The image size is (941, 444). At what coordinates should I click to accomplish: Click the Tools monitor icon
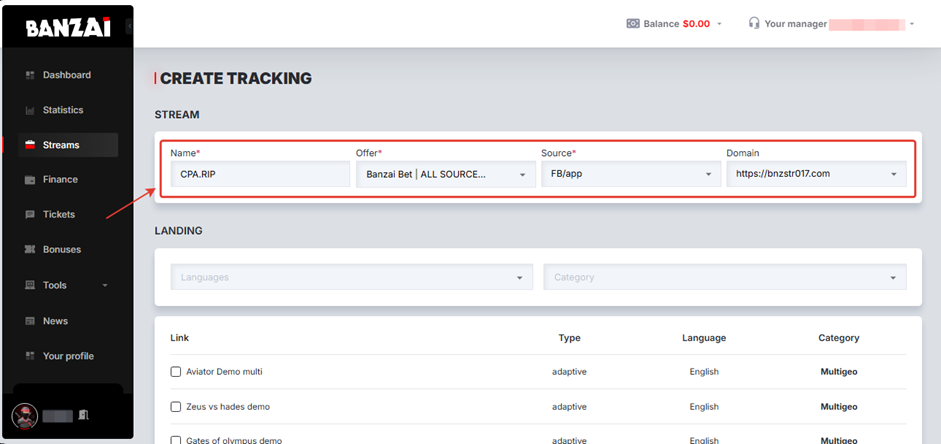point(30,285)
